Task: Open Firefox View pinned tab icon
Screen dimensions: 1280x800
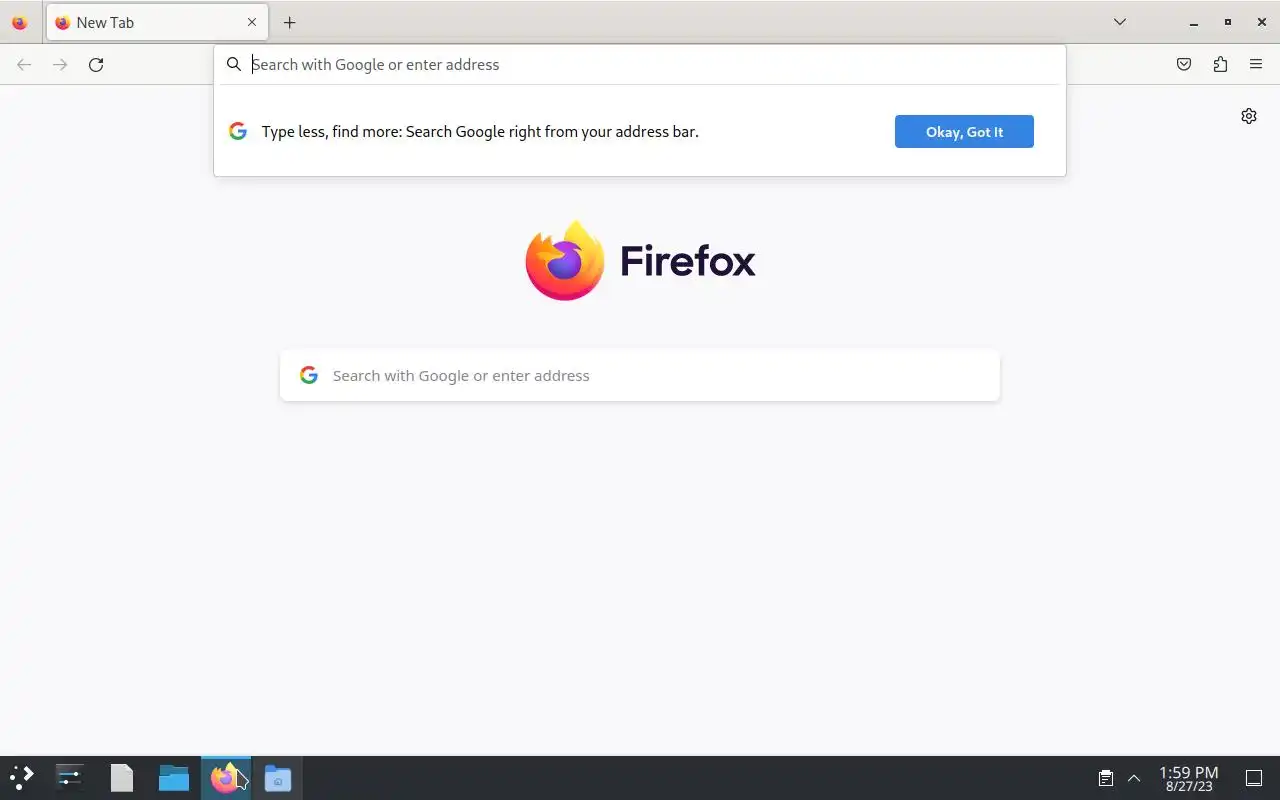Action: (x=19, y=22)
